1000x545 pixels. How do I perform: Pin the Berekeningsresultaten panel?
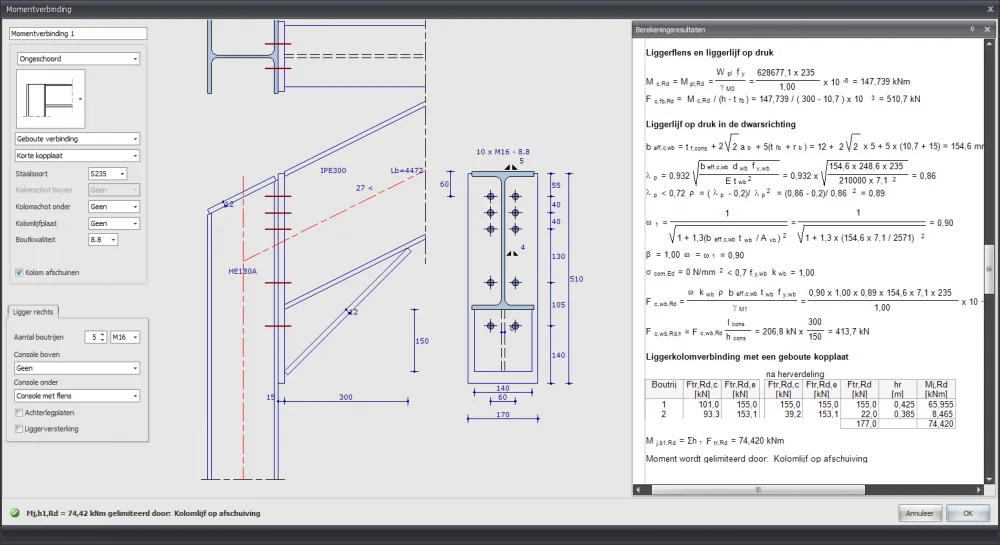pyautogui.click(x=973, y=29)
